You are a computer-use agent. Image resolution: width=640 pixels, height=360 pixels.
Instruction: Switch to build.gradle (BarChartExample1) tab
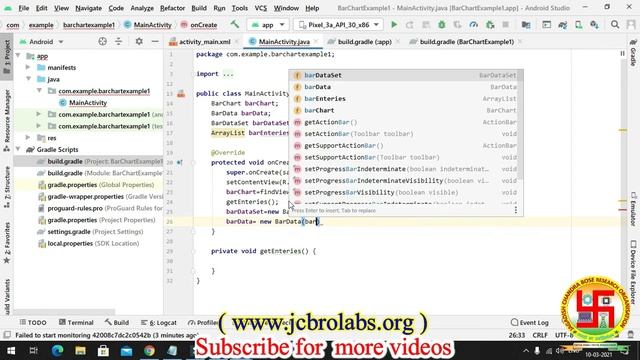pos(467,42)
